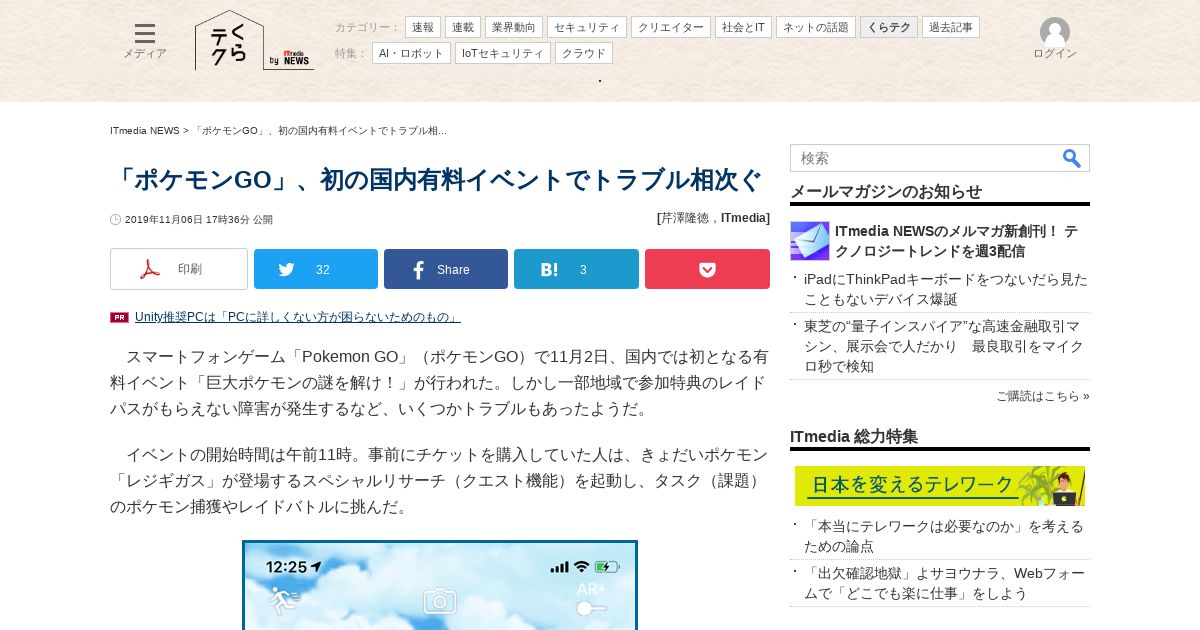Select くらテク category
This screenshot has width=1200, height=630.
[889, 27]
